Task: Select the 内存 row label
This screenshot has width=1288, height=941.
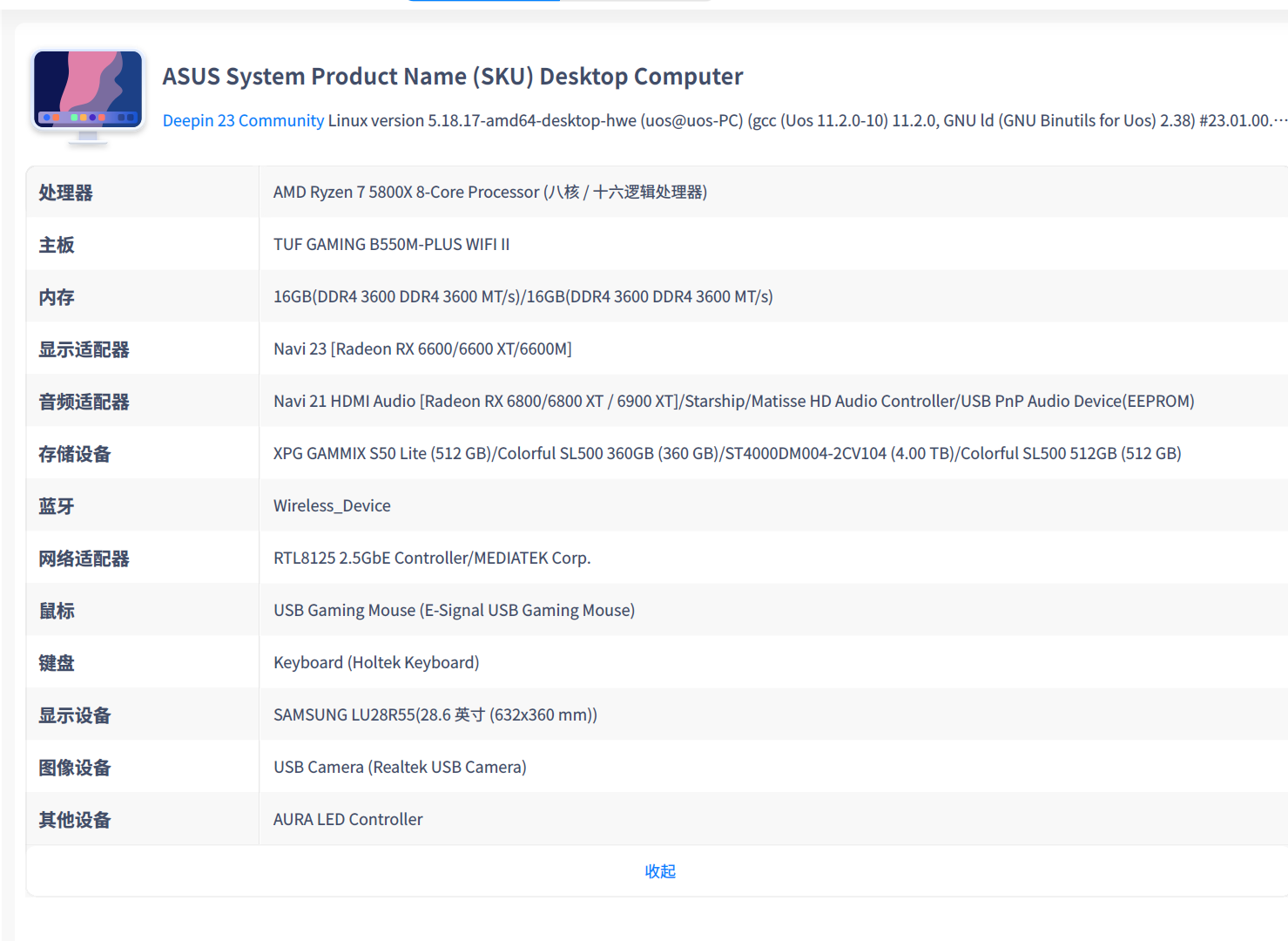Action: point(57,297)
